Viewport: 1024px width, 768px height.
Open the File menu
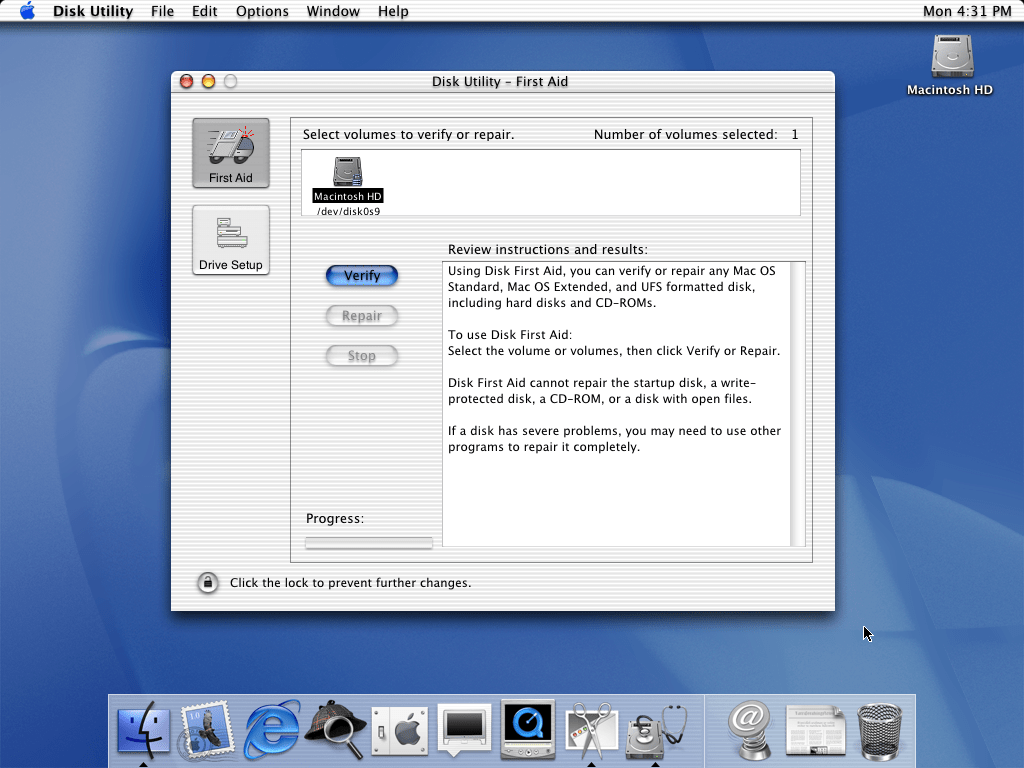pyautogui.click(x=162, y=11)
